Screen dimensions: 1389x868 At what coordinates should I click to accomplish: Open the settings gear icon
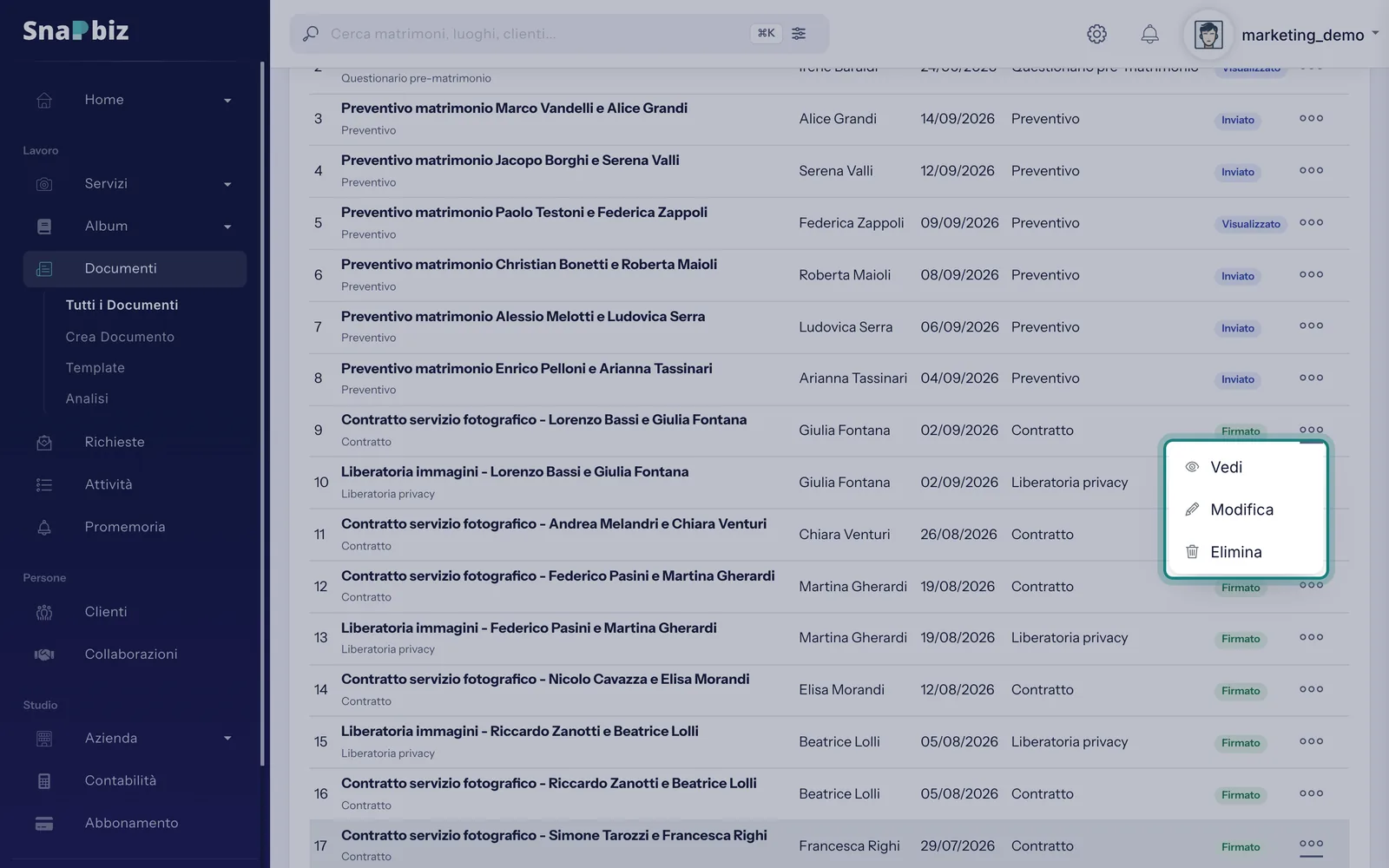click(x=1096, y=34)
